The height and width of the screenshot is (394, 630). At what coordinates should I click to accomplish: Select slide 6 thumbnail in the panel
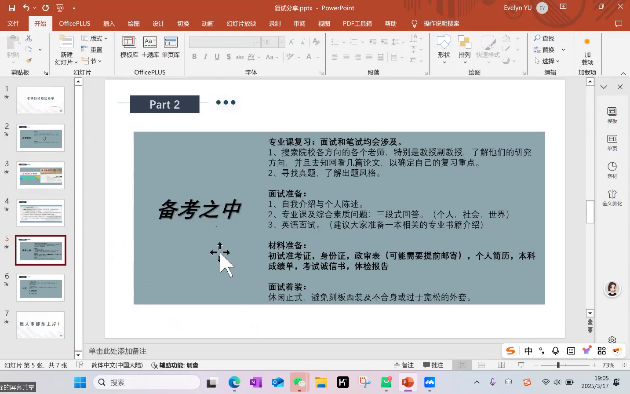(40, 288)
